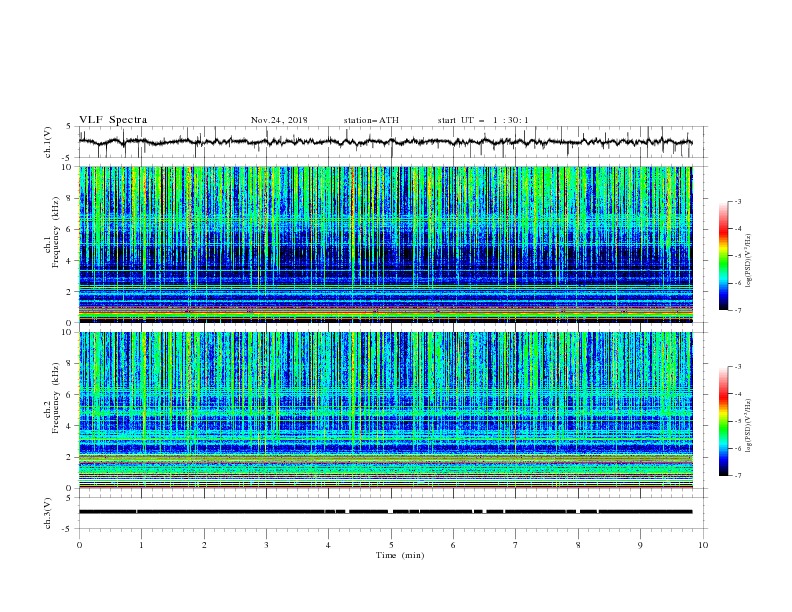Click time axis tick label "1"
The height and width of the screenshot is (612, 792).
[141, 545]
